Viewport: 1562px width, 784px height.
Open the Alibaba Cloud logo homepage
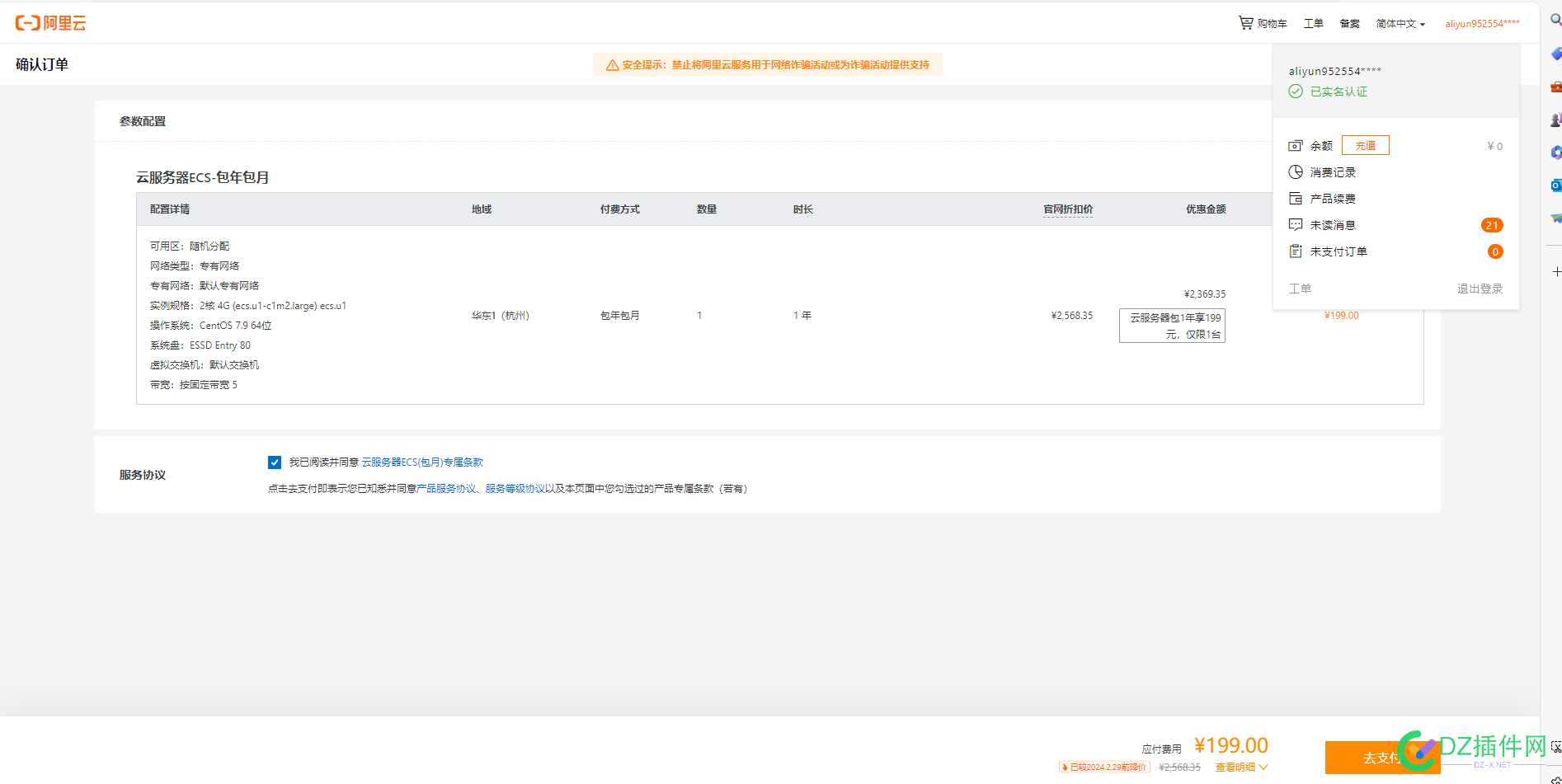pyautogui.click(x=50, y=23)
